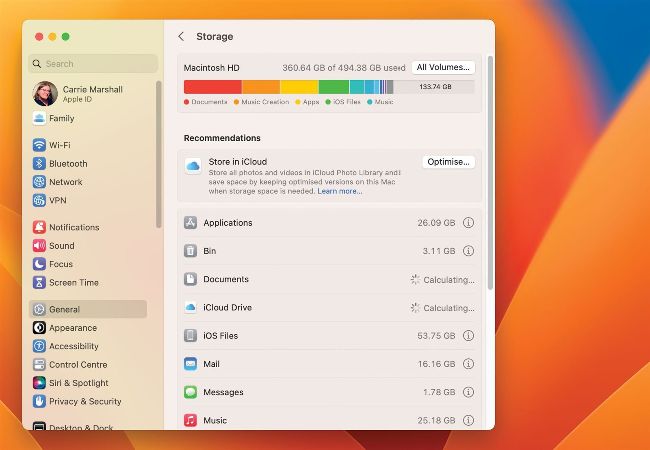Screen dimensions: 650x450
Task: Select the iCloud Drive row label
Action: point(227,307)
